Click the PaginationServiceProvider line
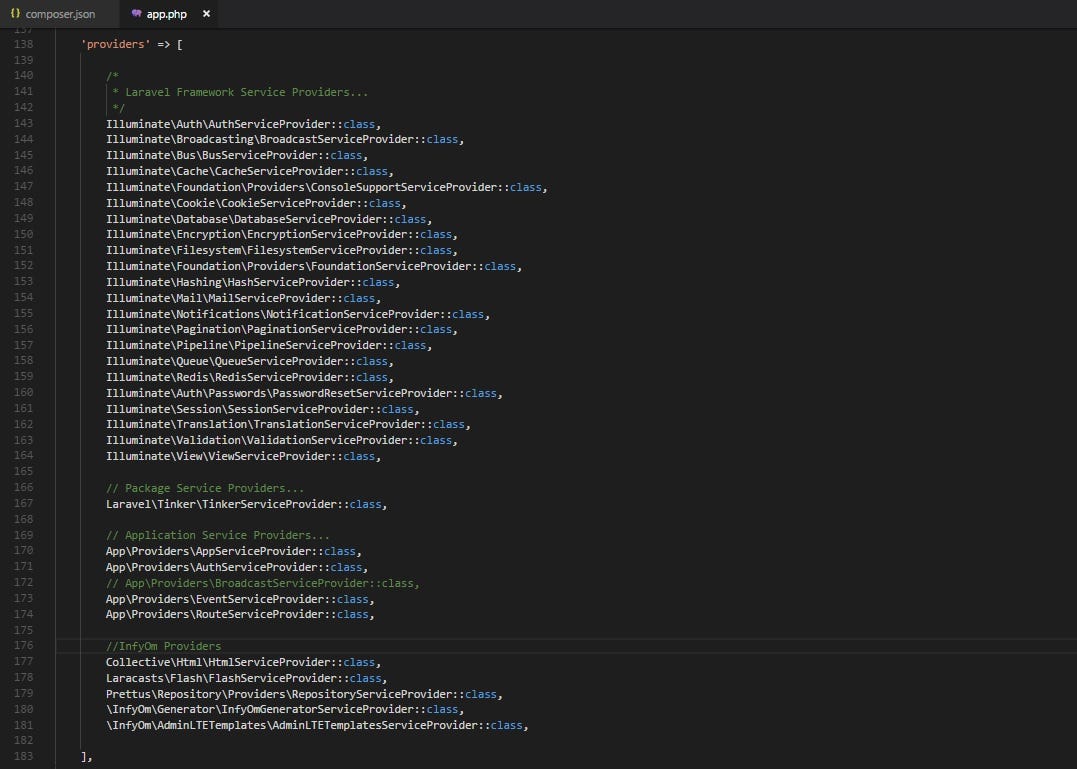Image resolution: width=1077 pixels, height=769 pixels. coord(282,330)
